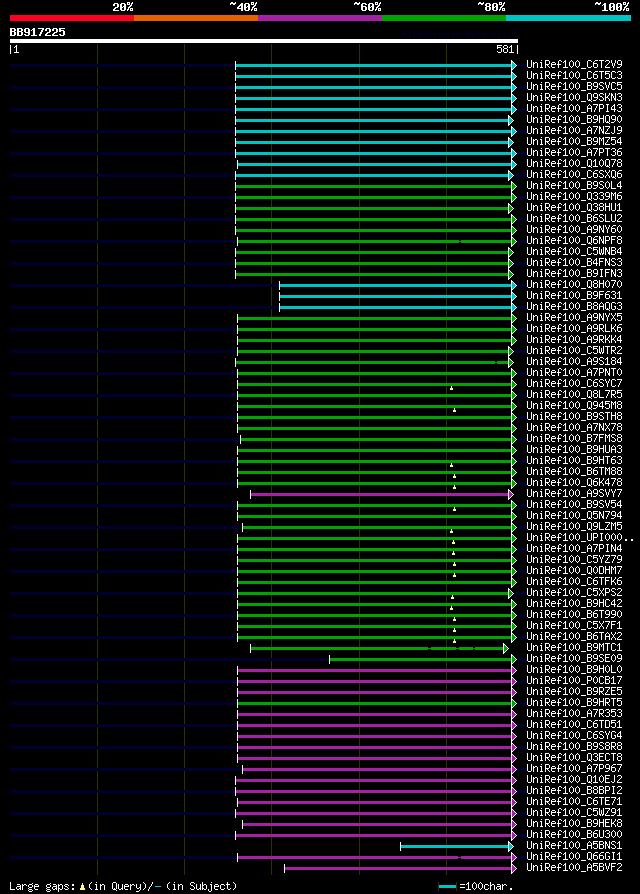The image size is (640, 894).
Task: Click UniRef100_Q10EJ2 hit label
Action: pos(574,780)
